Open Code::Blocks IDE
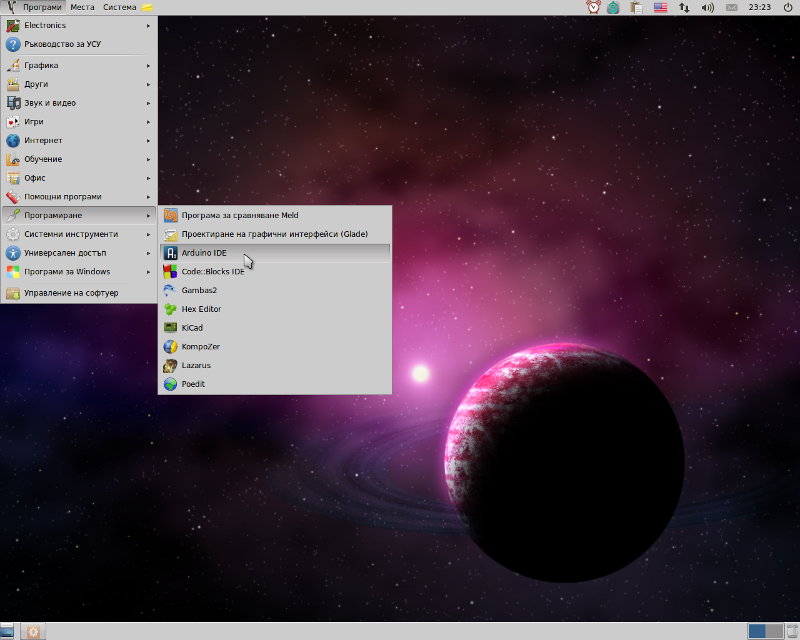Screen dimensions: 800x640 point(212,272)
